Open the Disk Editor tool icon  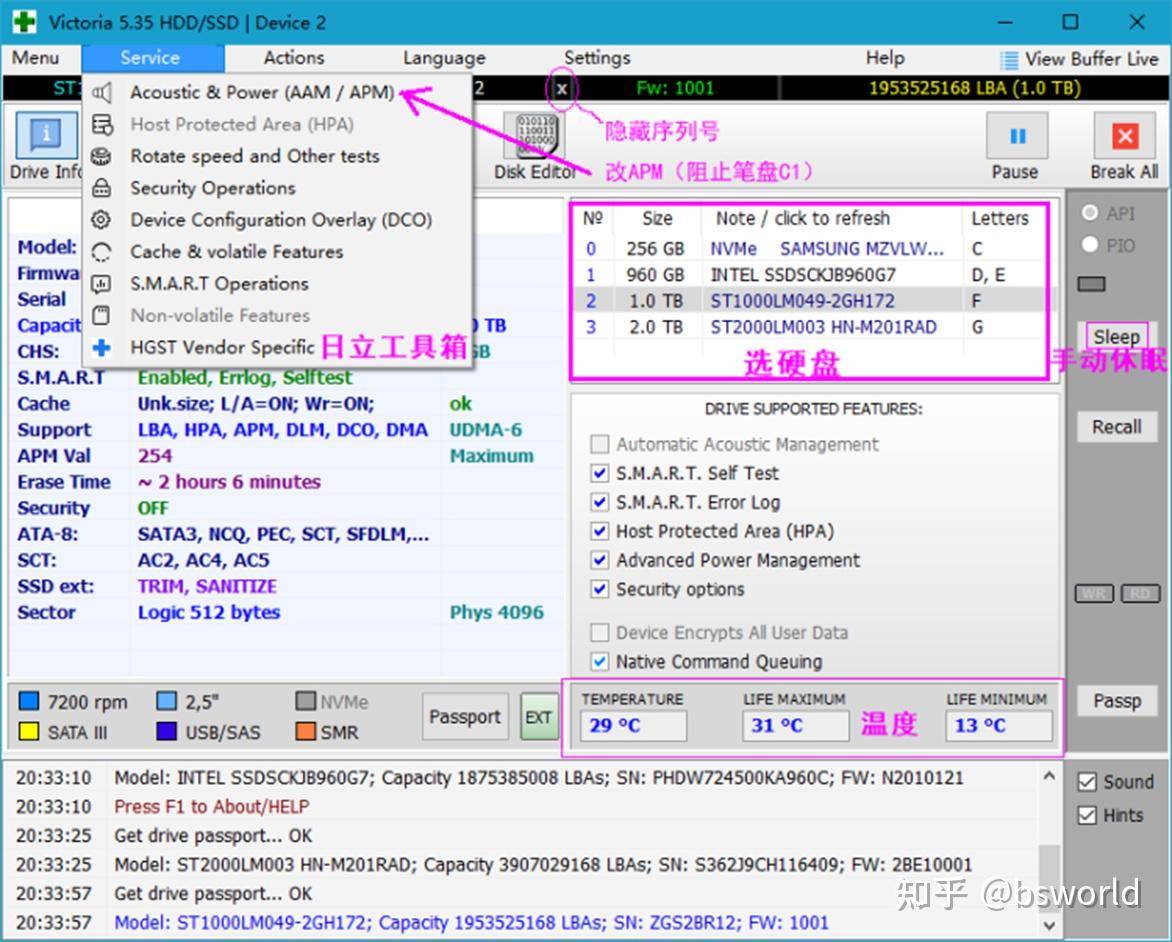click(x=535, y=135)
